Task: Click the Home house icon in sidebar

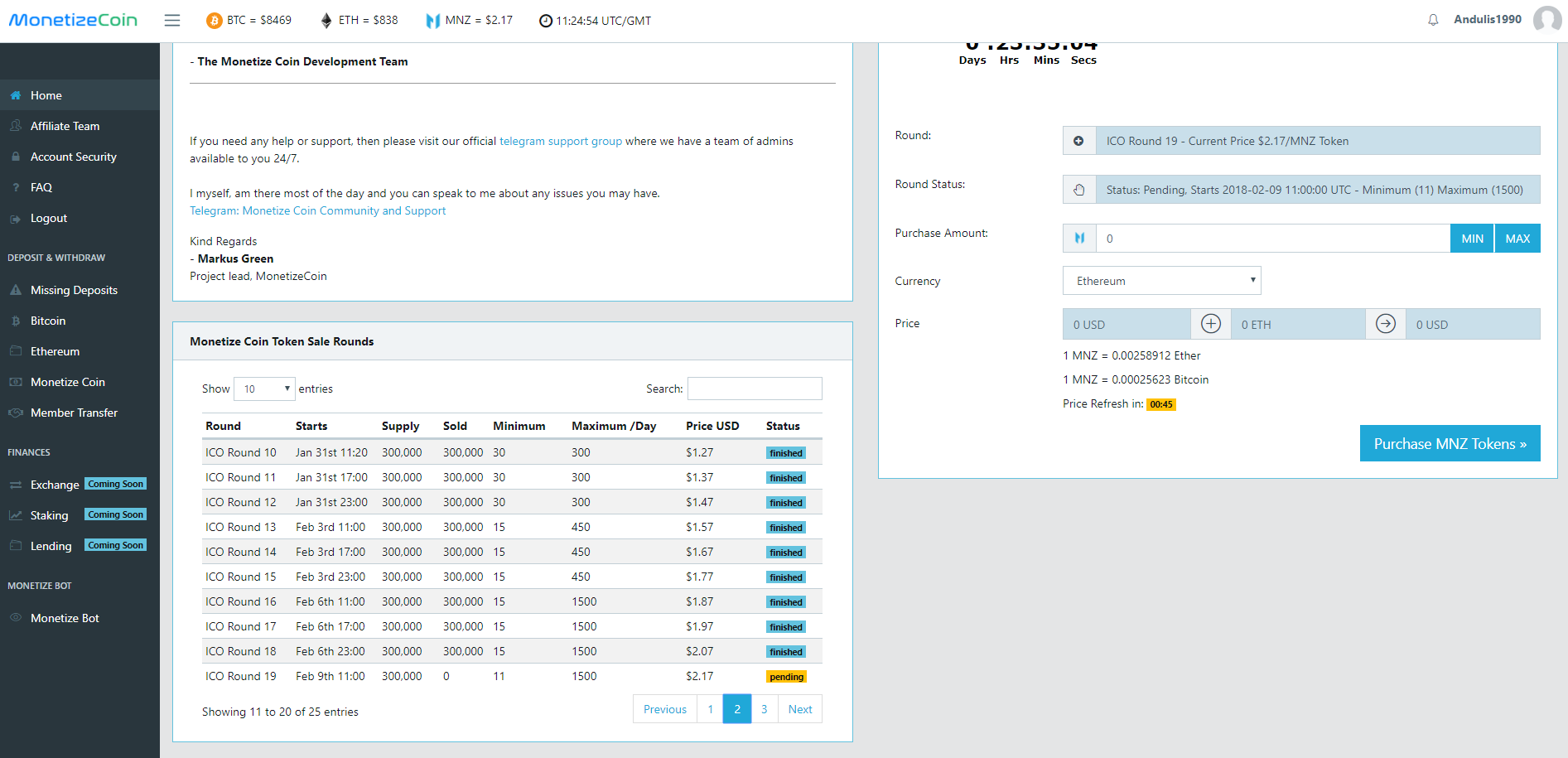Action: tap(16, 95)
